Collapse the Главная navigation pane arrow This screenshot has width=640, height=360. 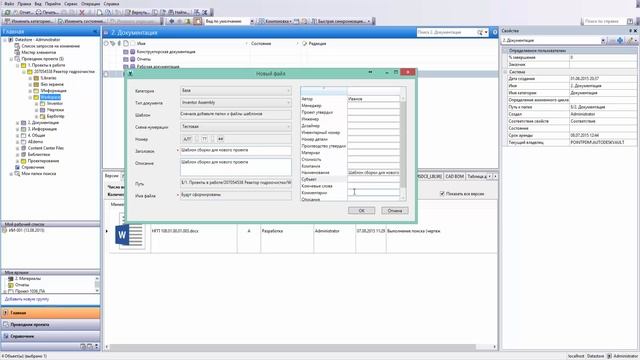(96, 31)
